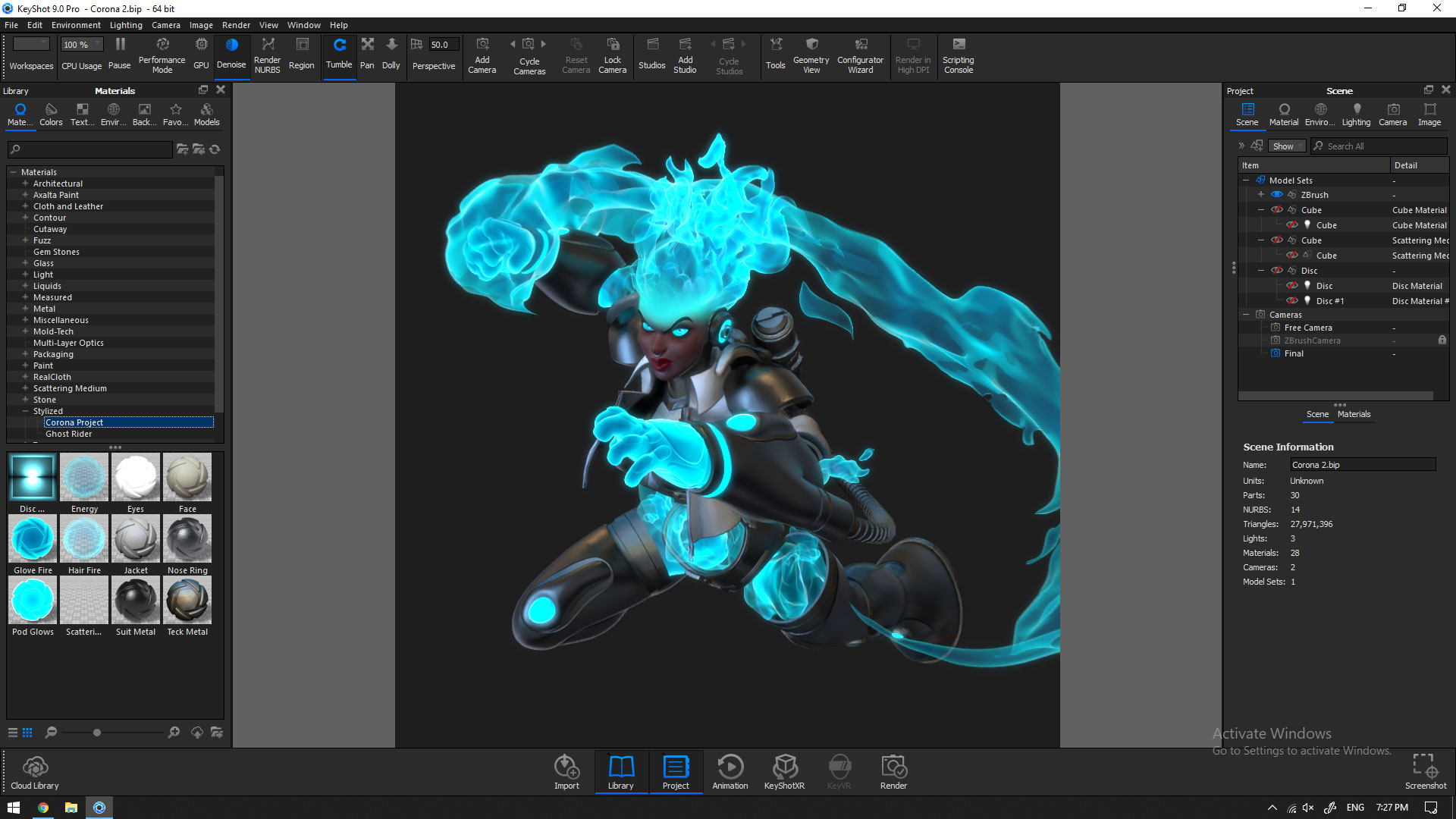Select the Ghost Rider folder
The width and height of the screenshot is (1456, 819).
point(68,434)
